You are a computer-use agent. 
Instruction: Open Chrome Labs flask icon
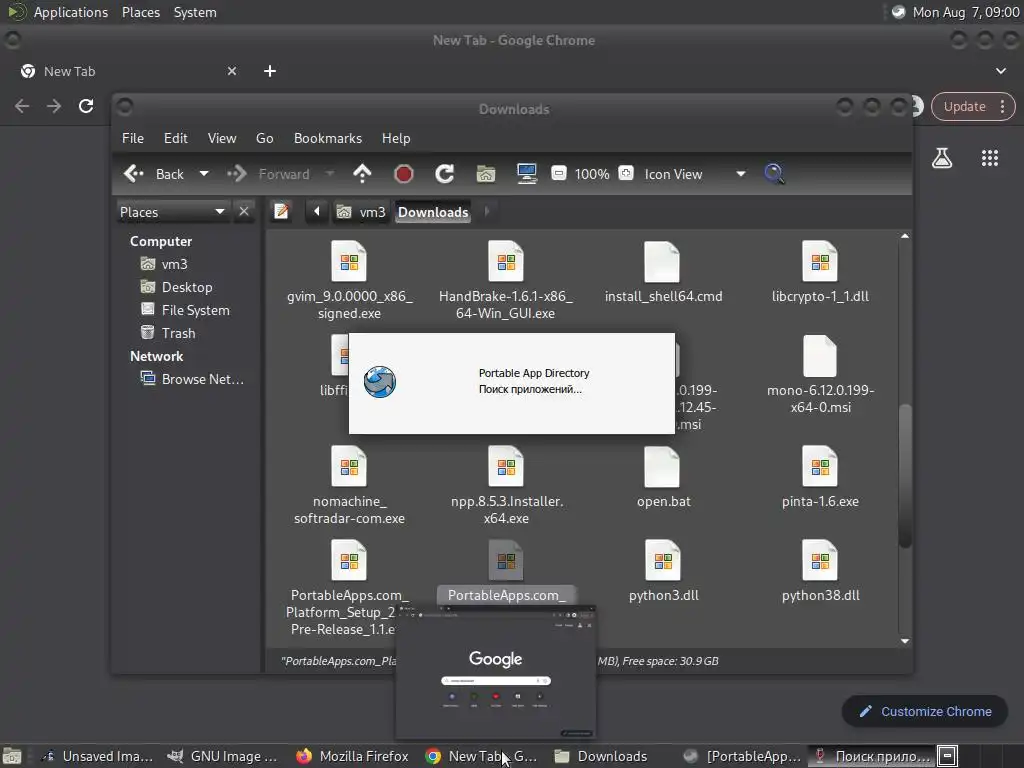[942, 158]
